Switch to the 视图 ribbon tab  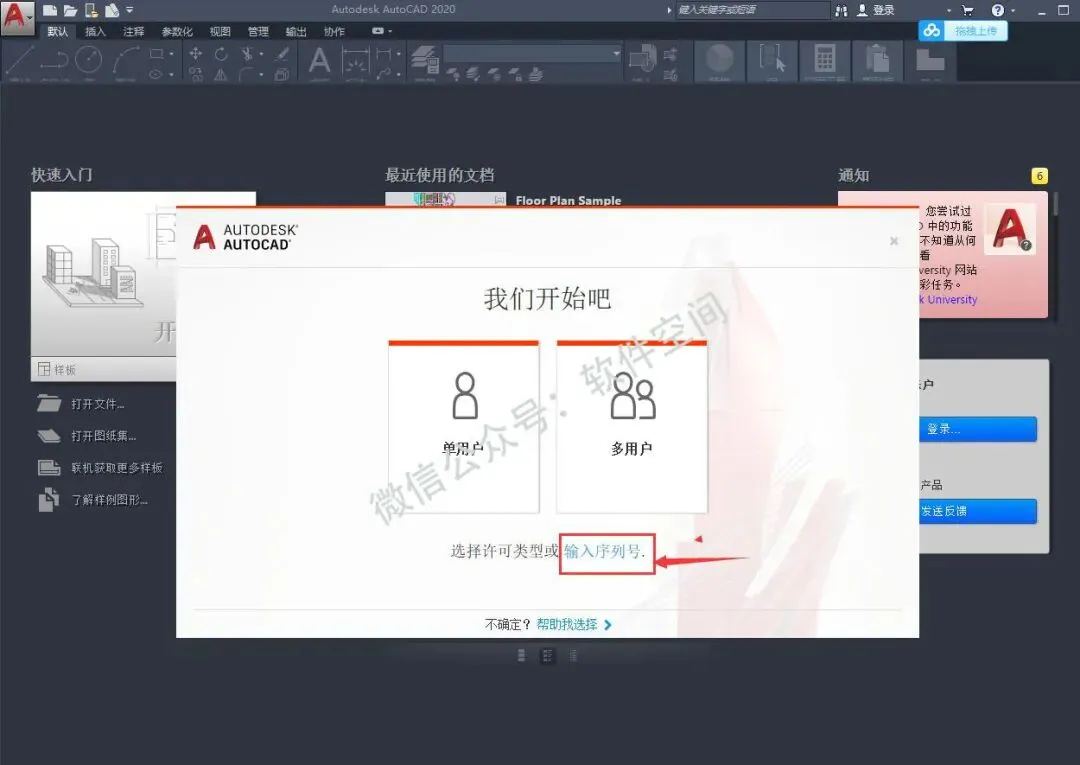click(x=220, y=32)
